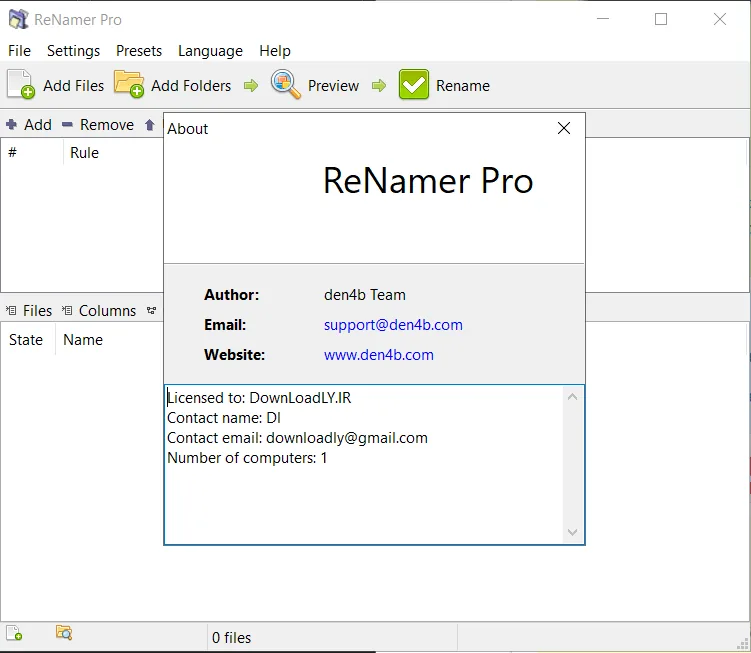
Task: Click the 'Number of computers: 1' line
Action: click(x=247, y=458)
